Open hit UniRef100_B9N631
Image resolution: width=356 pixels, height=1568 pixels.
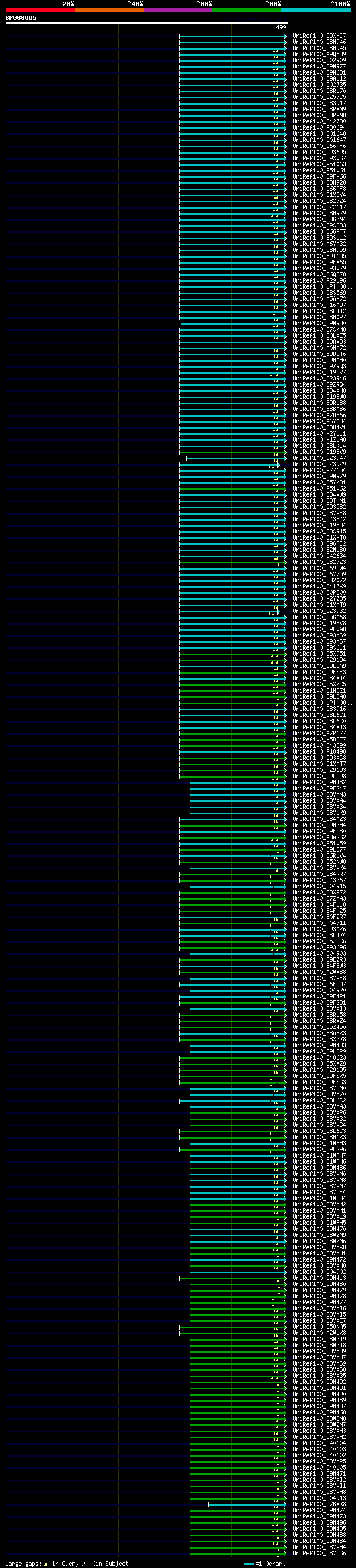click(x=319, y=72)
